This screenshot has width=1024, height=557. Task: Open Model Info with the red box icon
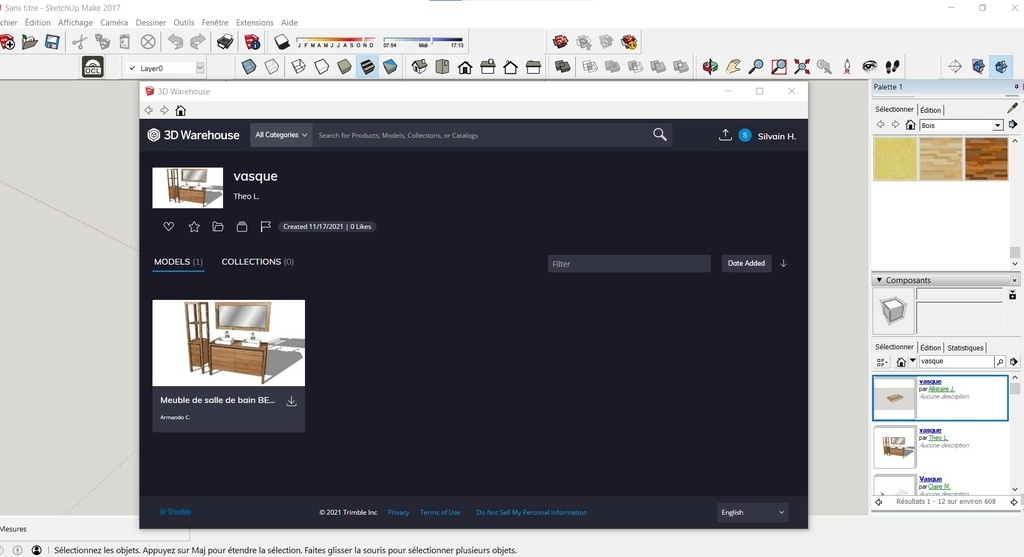[x=252, y=42]
